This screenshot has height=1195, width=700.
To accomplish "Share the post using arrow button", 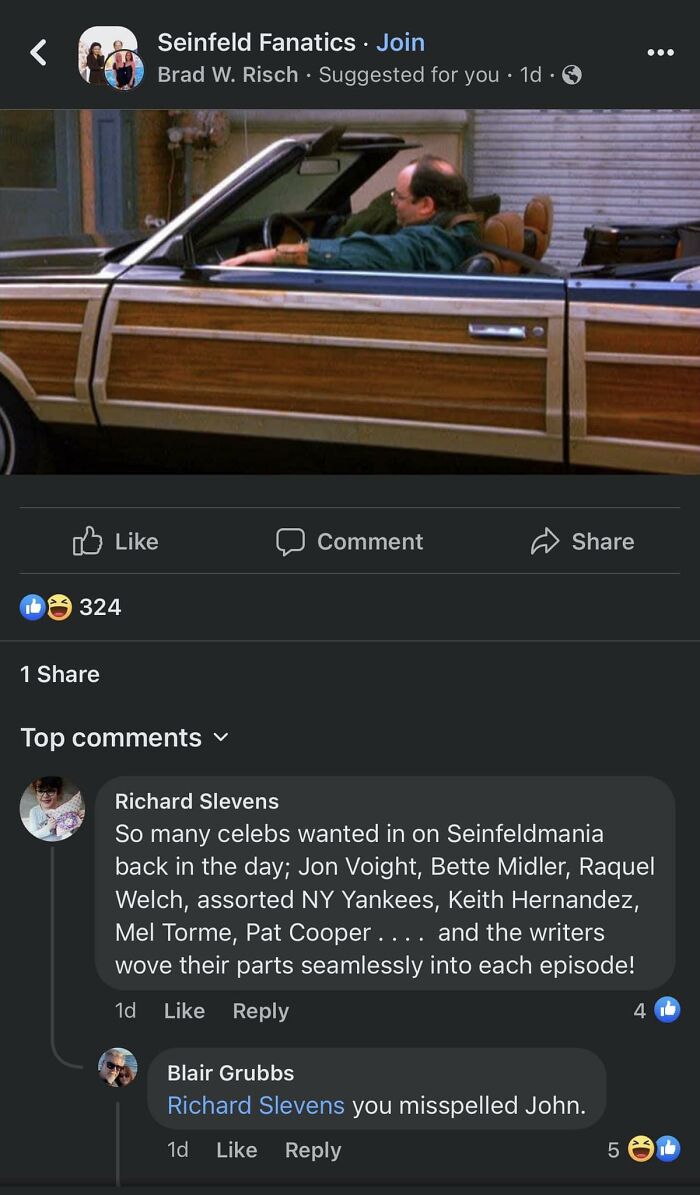I will tap(582, 541).
